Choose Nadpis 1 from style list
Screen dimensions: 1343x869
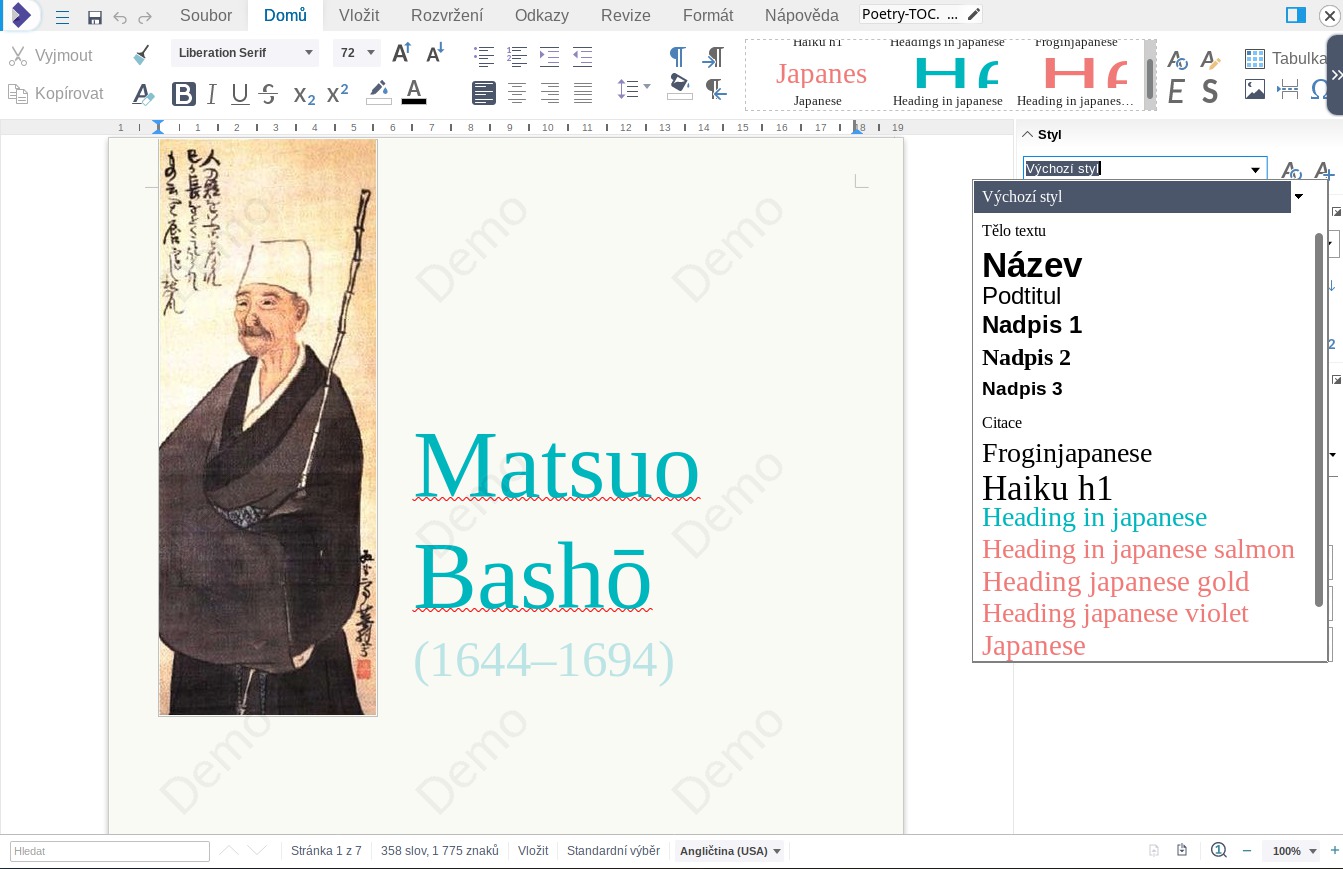1032,325
